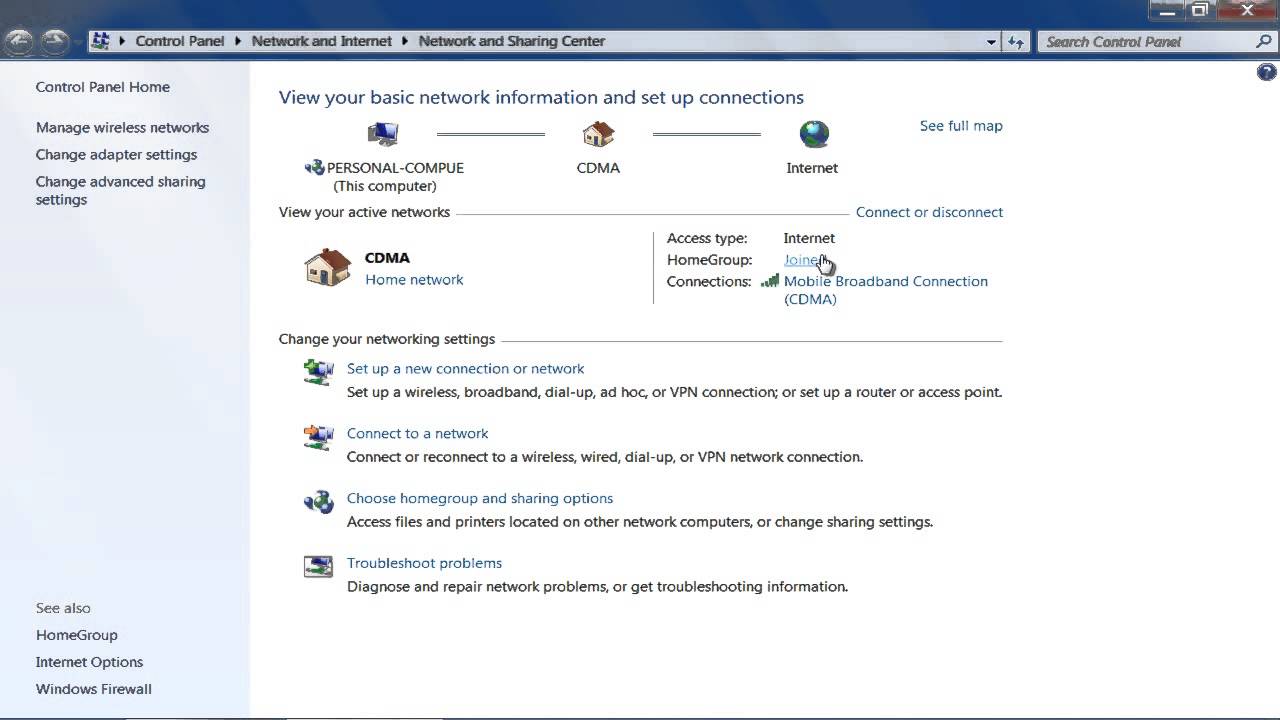Viewport: 1280px width, 720px height.
Task: Click Connect to a network link
Action: 417,434
